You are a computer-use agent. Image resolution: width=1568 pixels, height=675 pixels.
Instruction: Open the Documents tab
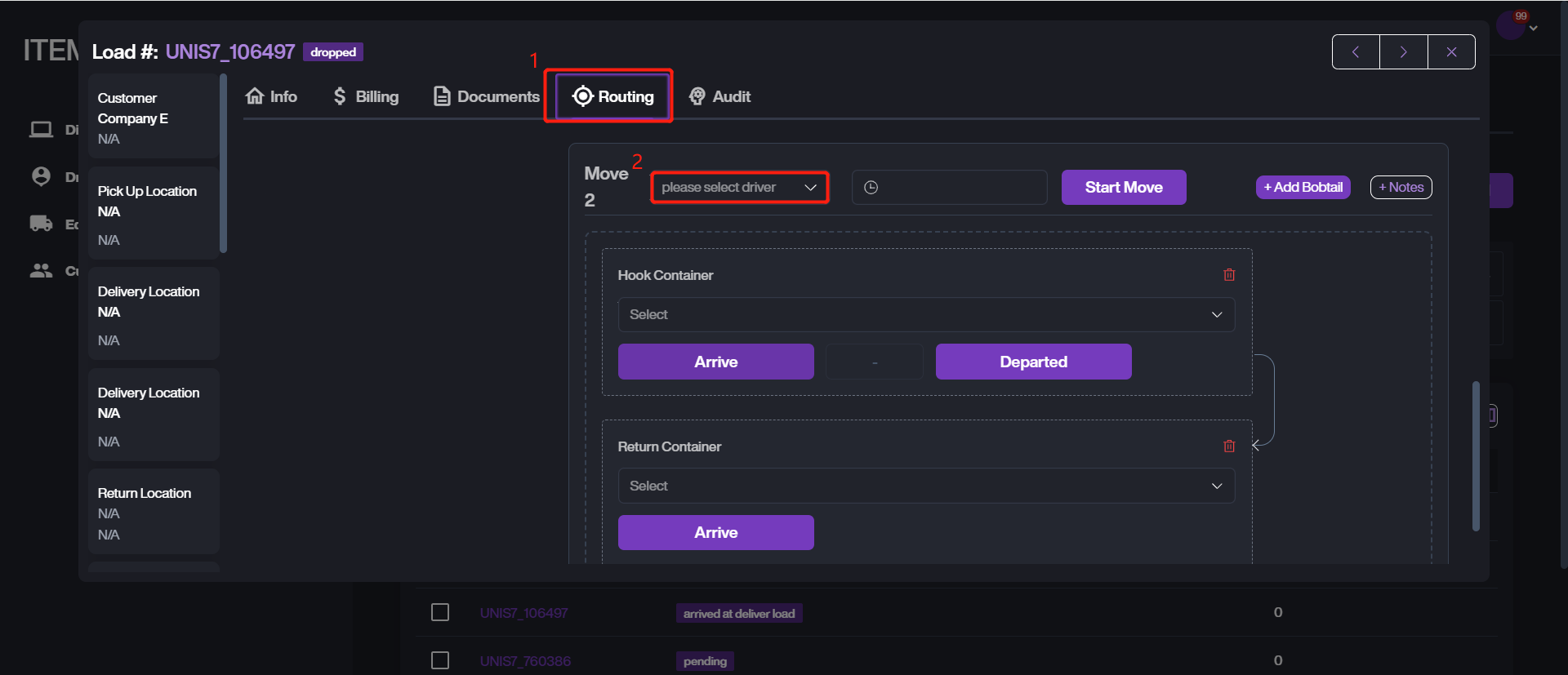click(x=487, y=96)
